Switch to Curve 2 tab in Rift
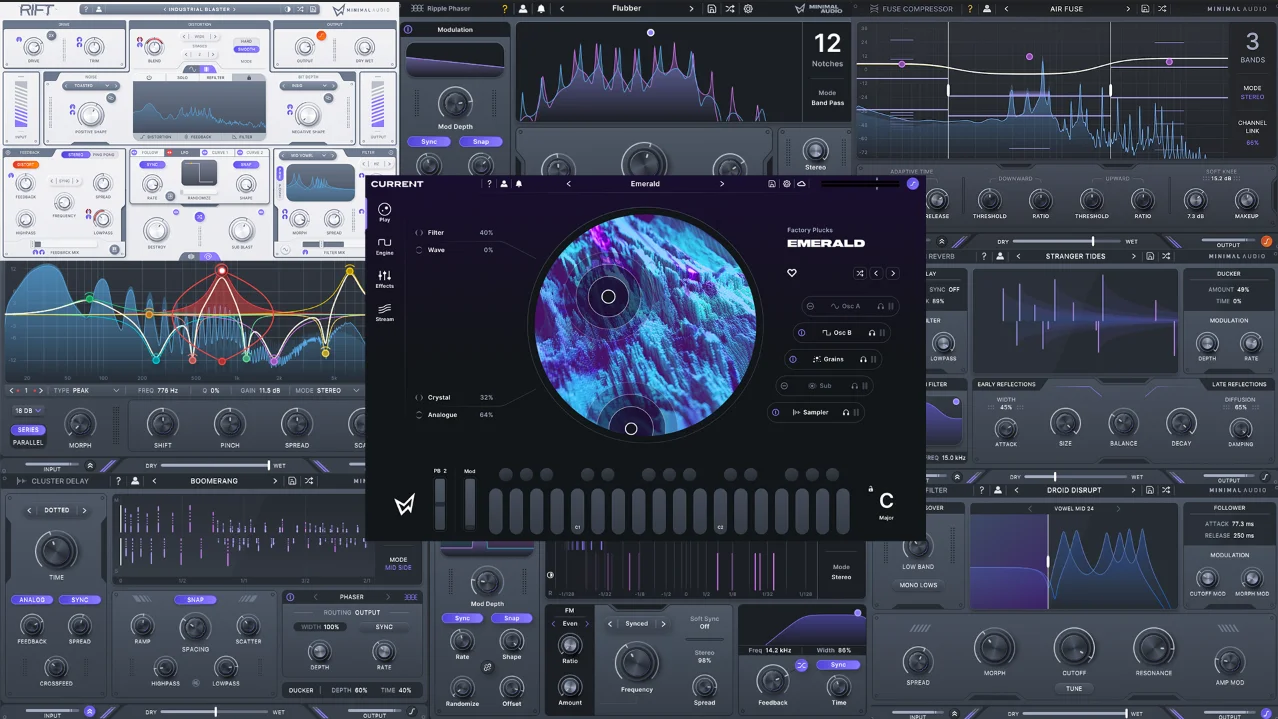 pyautogui.click(x=253, y=153)
